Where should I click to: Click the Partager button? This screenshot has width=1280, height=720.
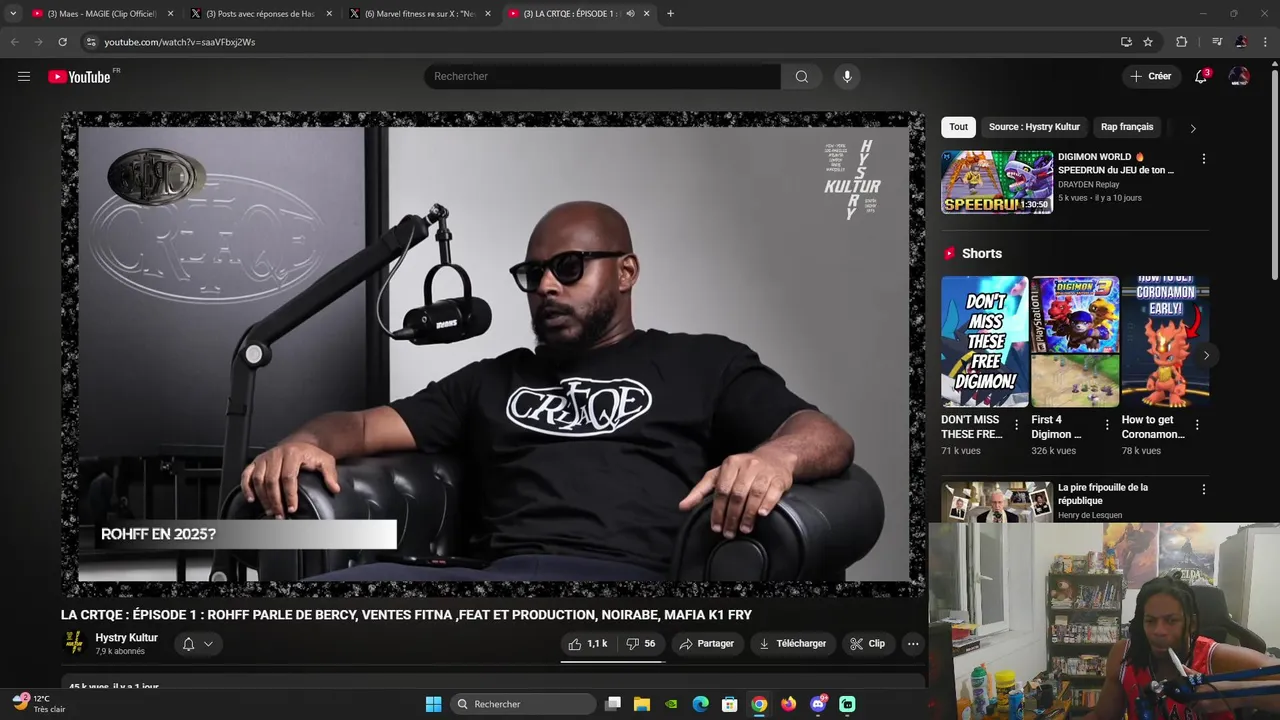(706, 644)
